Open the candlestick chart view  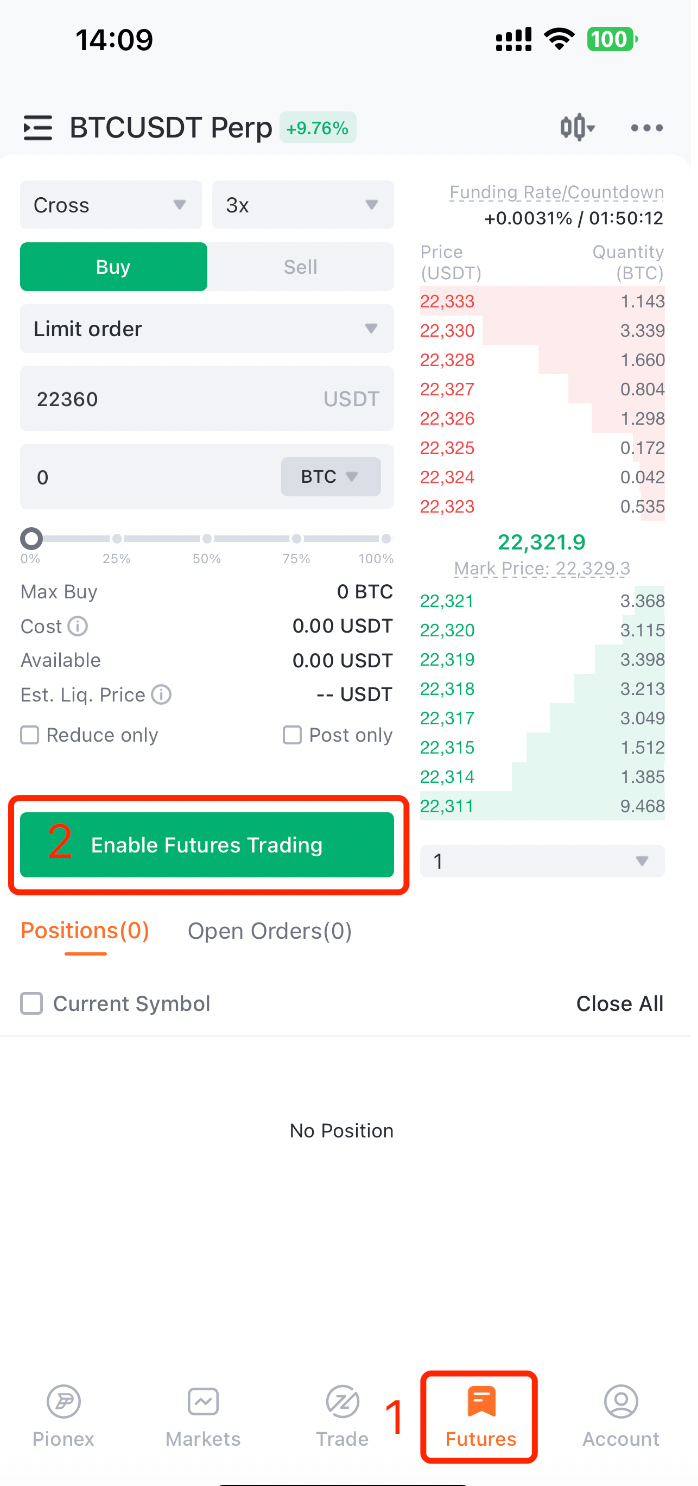(x=577, y=128)
